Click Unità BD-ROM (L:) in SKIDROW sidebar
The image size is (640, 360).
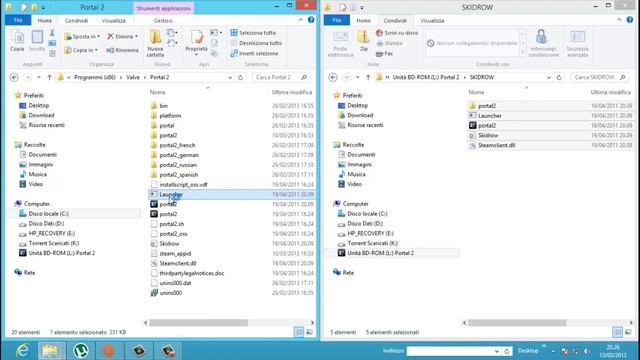tap(380, 253)
